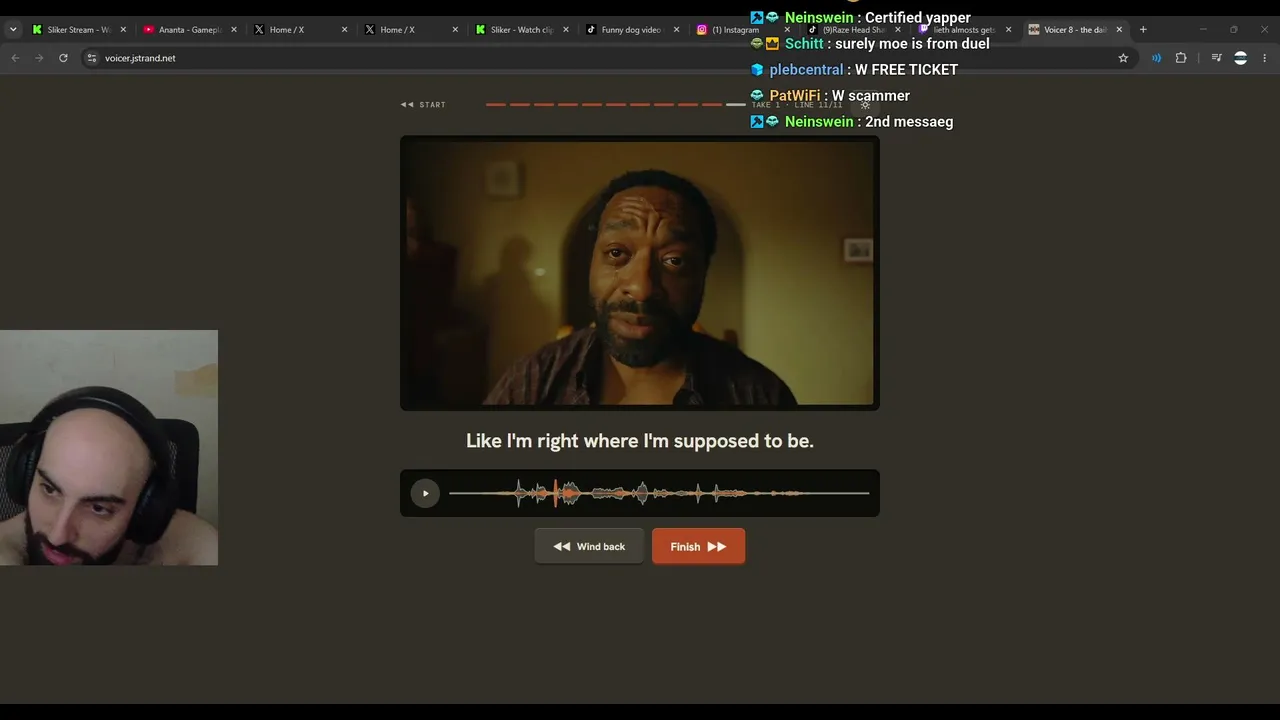Reload the voicer.jstrand.net page
Image resolution: width=1280 pixels, height=720 pixels.
pos(63,58)
